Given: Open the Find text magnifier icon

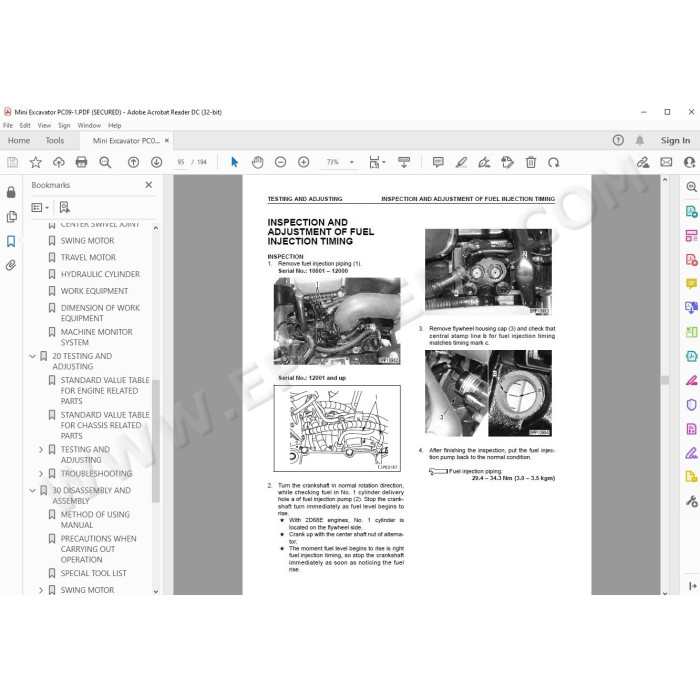Looking at the screenshot, I should tap(105, 162).
